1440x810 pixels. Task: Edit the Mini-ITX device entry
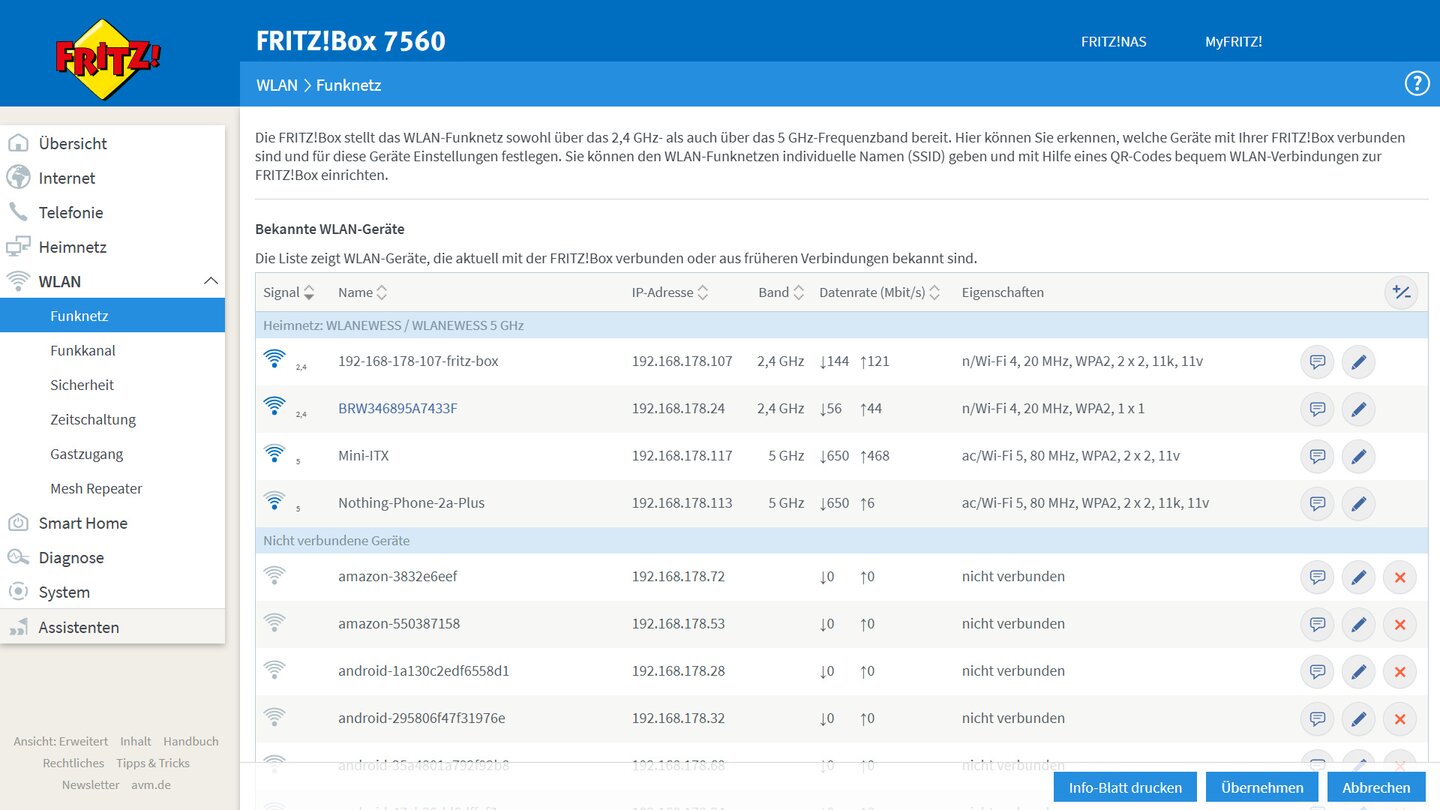click(x=1358, y=456)
